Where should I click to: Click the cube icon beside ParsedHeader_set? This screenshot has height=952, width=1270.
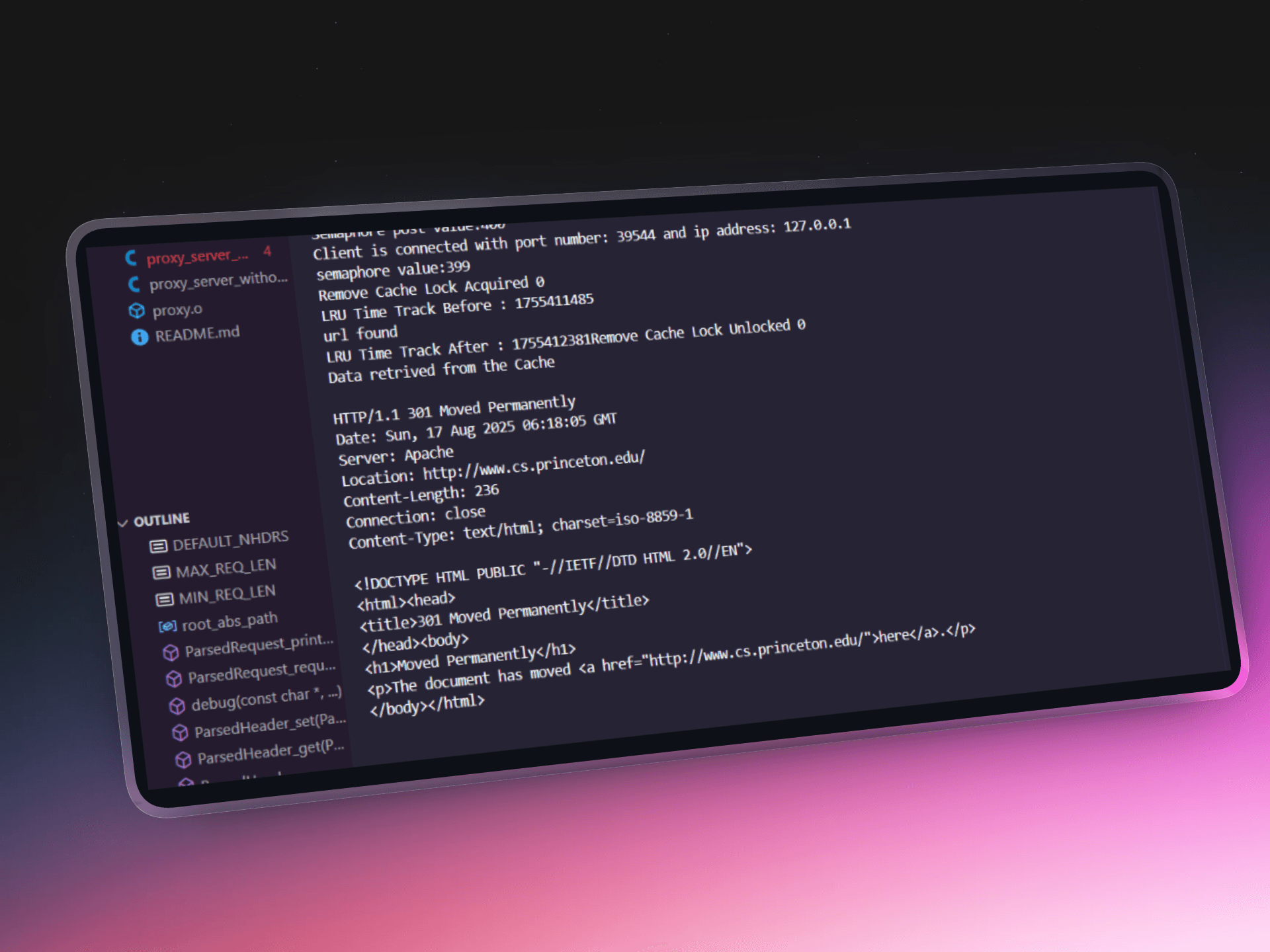[180, 733]
